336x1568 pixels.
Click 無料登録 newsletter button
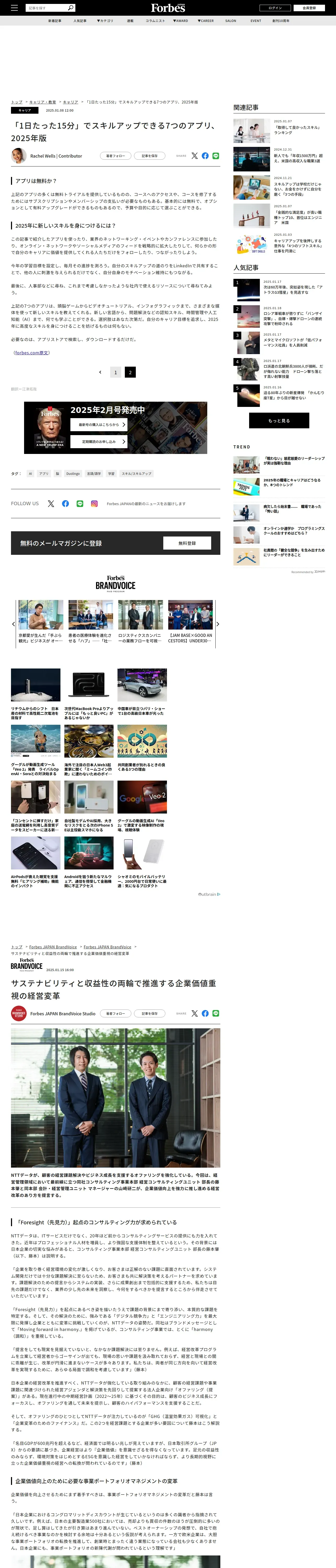(x=187, y=543)
